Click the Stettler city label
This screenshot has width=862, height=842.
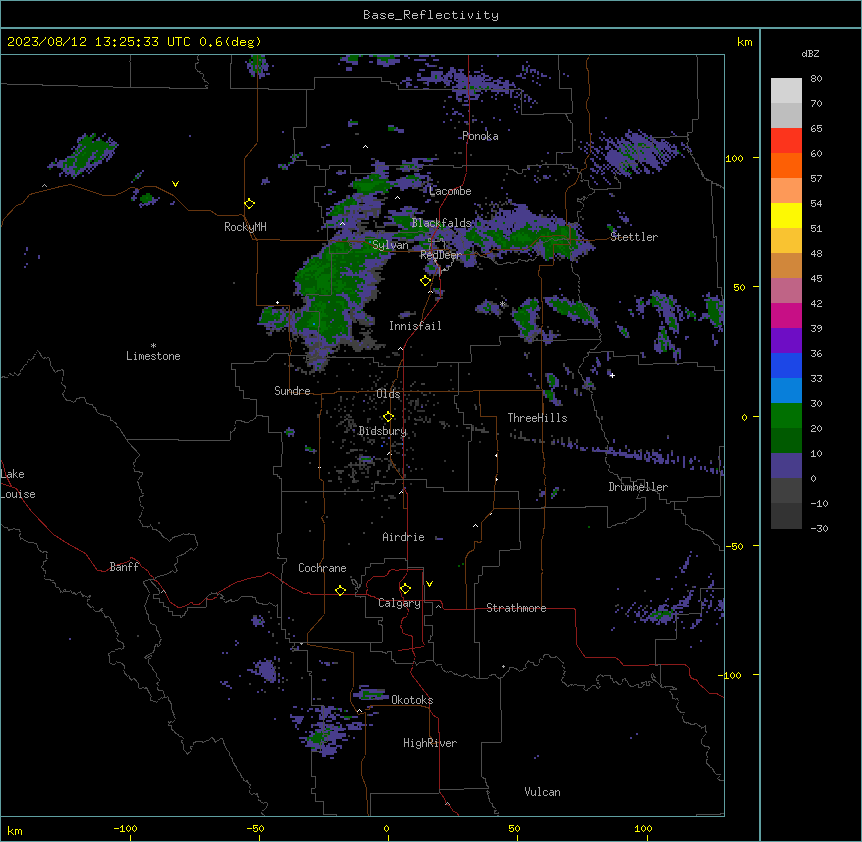pos(634,237)
